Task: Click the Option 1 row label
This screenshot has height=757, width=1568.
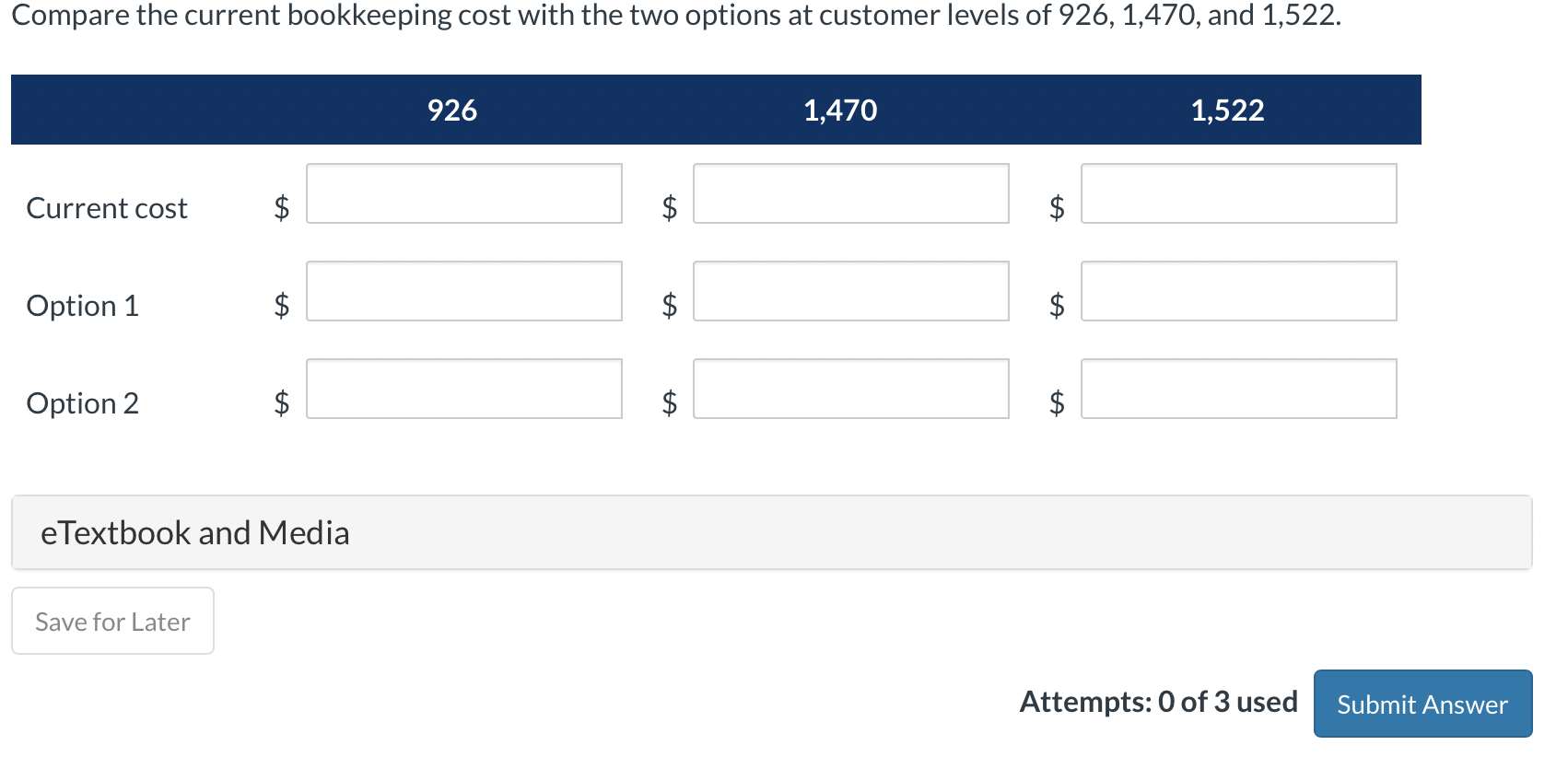Action: tap(83, 306)
